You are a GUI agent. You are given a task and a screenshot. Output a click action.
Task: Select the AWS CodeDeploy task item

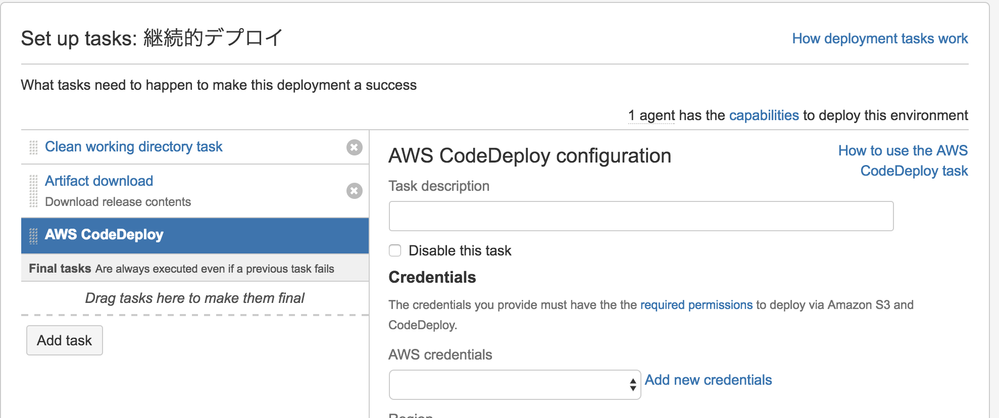click(x=104, y=235)
